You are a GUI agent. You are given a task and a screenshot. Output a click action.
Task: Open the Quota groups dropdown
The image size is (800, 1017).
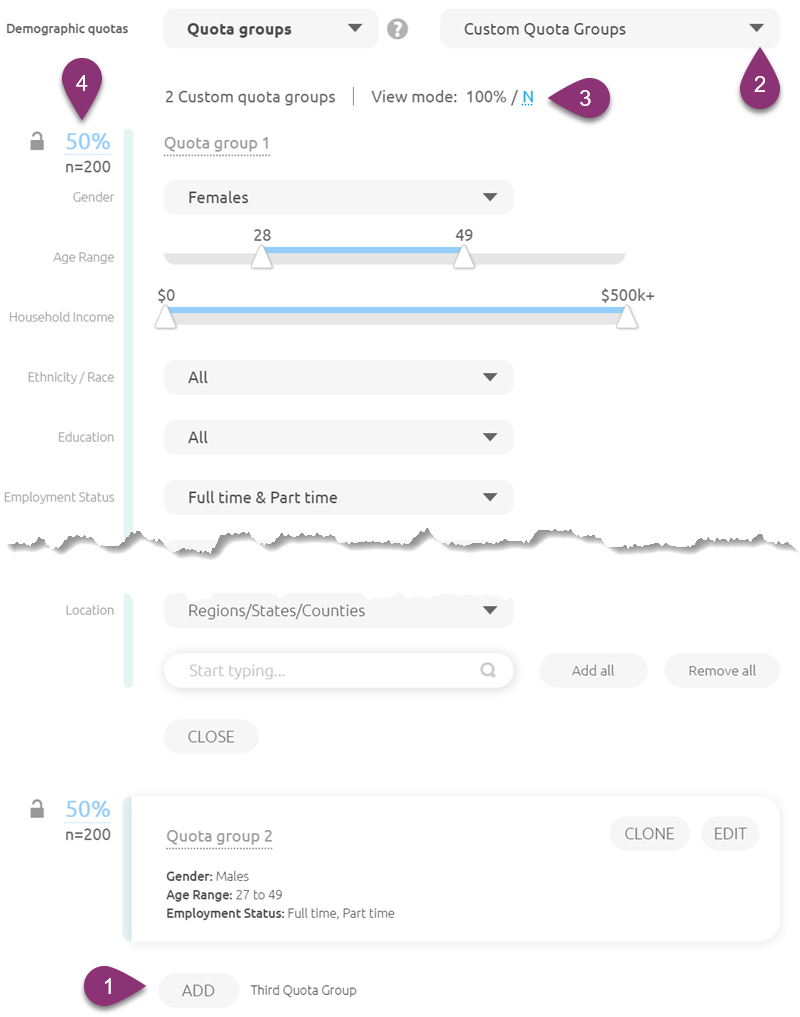coord(270,29)
